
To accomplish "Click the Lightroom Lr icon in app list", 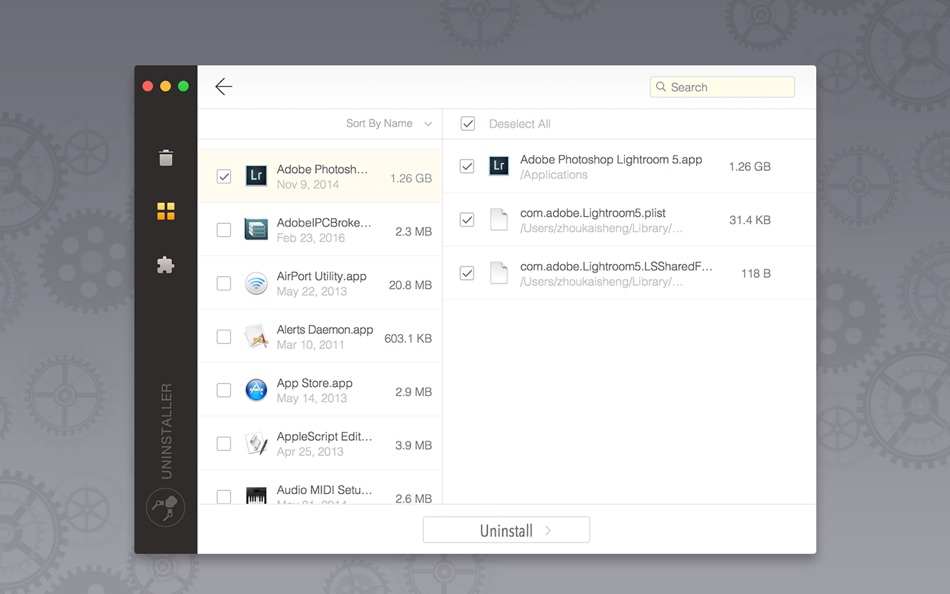I will click(256, 176).
